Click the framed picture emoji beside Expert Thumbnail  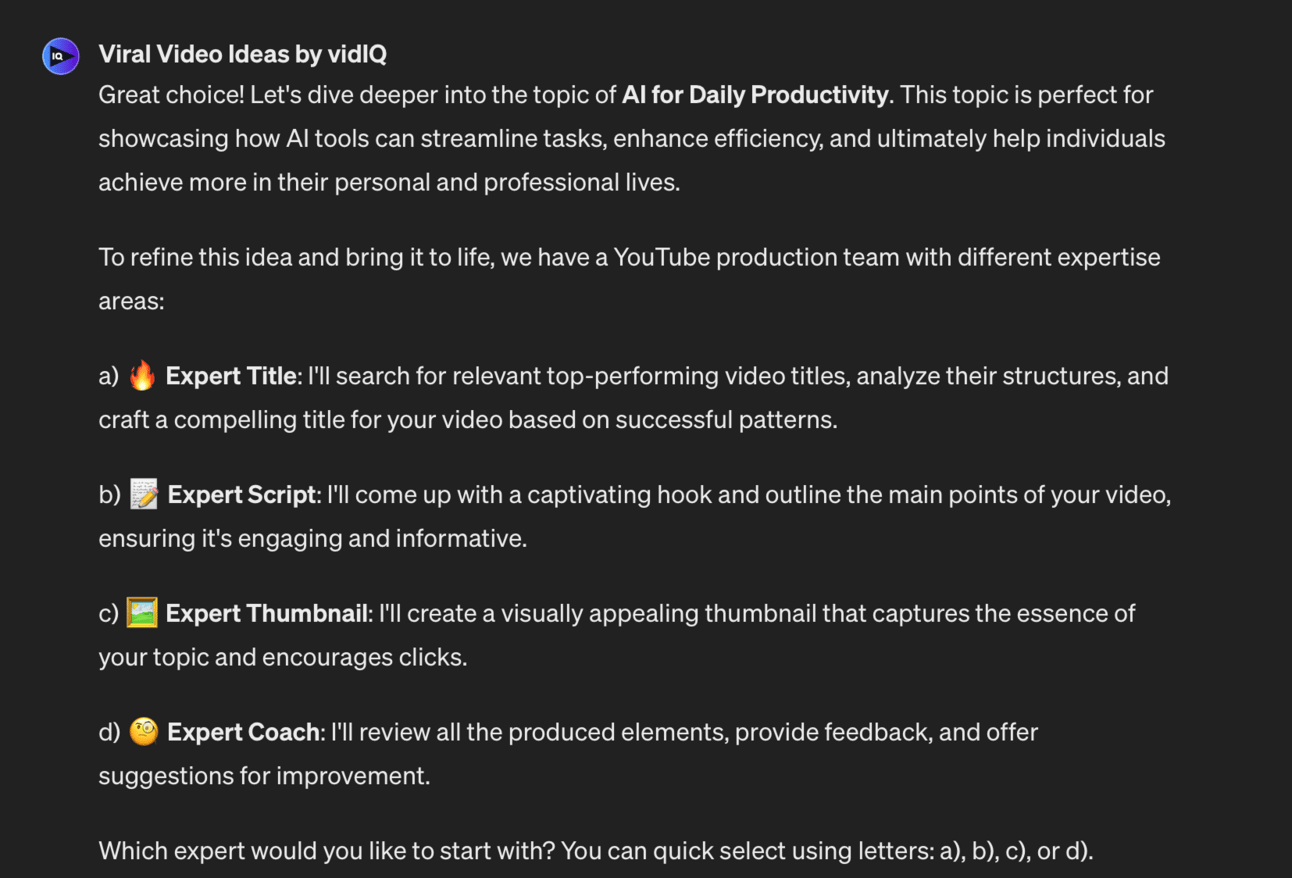[142, 613]
